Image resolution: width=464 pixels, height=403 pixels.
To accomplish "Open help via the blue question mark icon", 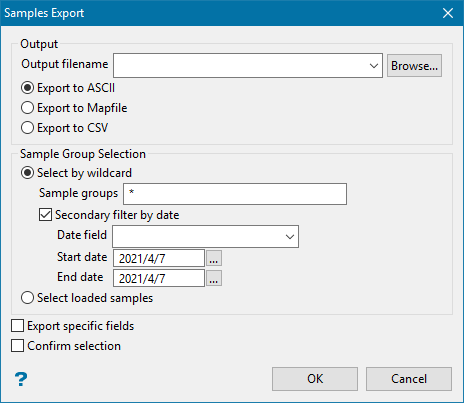I will (x=21, y=379).
